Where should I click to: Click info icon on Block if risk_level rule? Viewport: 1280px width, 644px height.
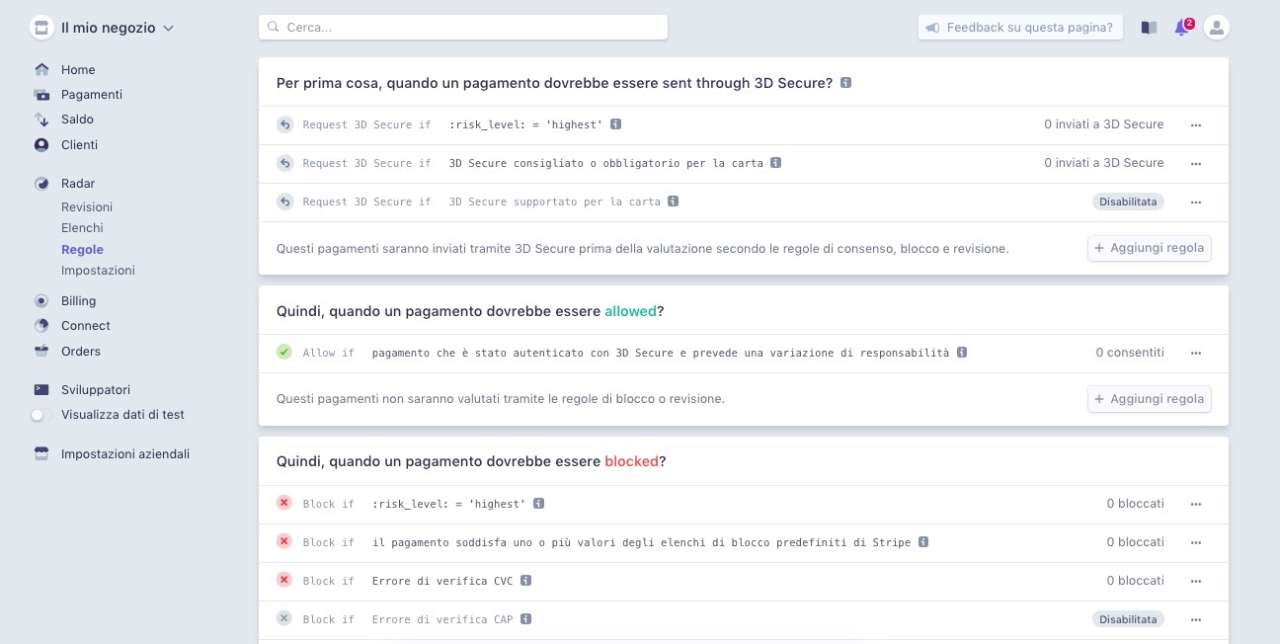[538, 504]
